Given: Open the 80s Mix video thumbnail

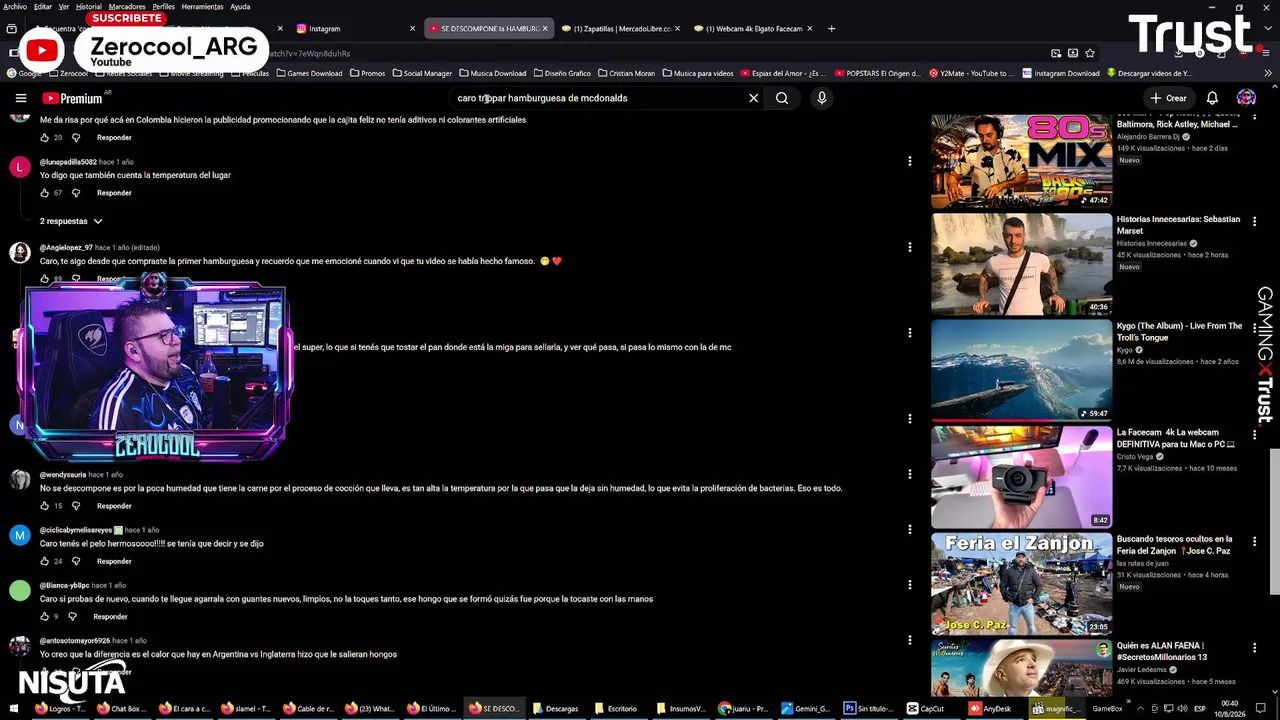Looking at the screenshot, I should [x=1021, y=160].
